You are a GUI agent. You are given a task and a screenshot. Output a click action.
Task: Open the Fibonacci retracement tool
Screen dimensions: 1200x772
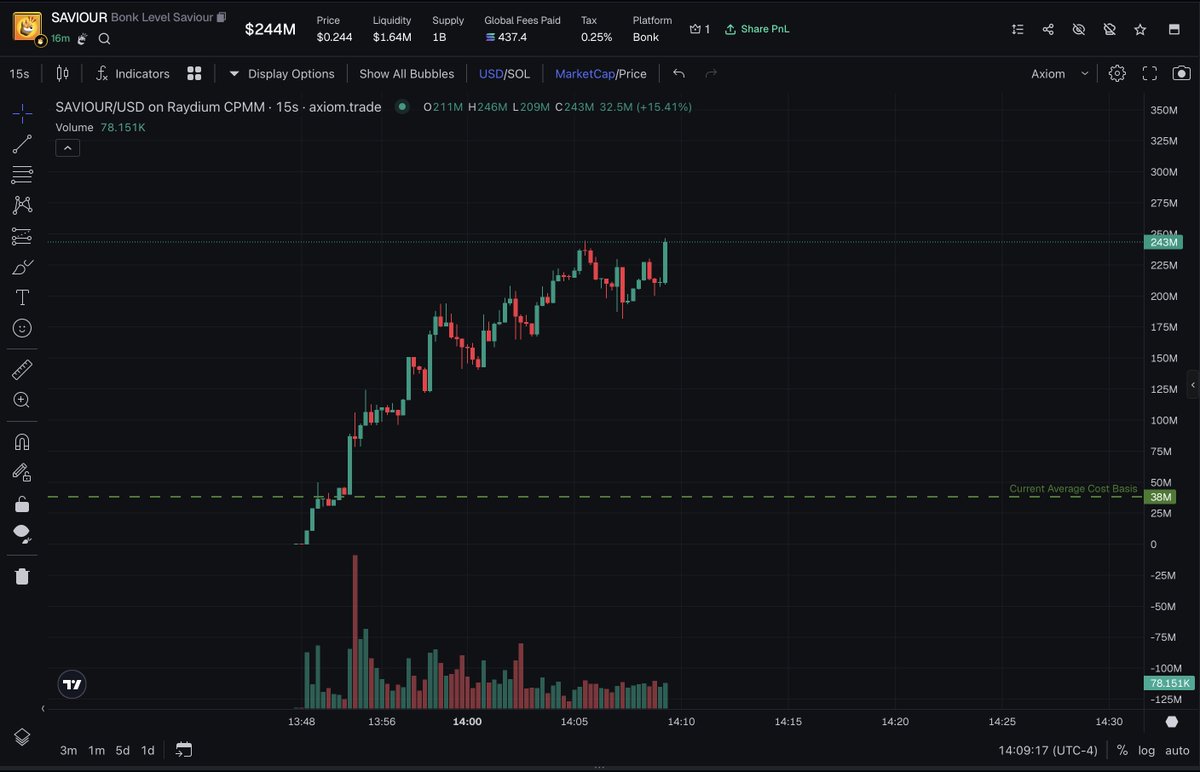[x=22, y=175]
